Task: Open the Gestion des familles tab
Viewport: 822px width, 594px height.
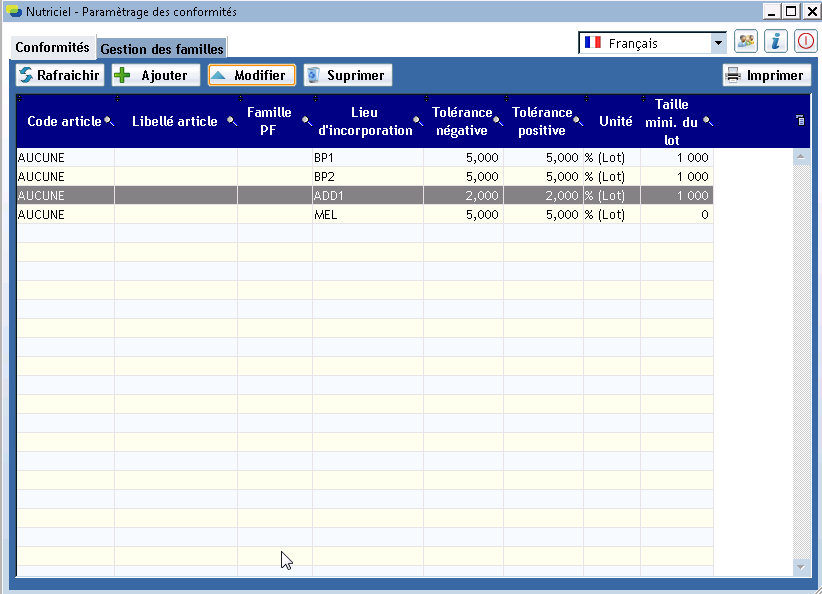Action: click(162, 49)
